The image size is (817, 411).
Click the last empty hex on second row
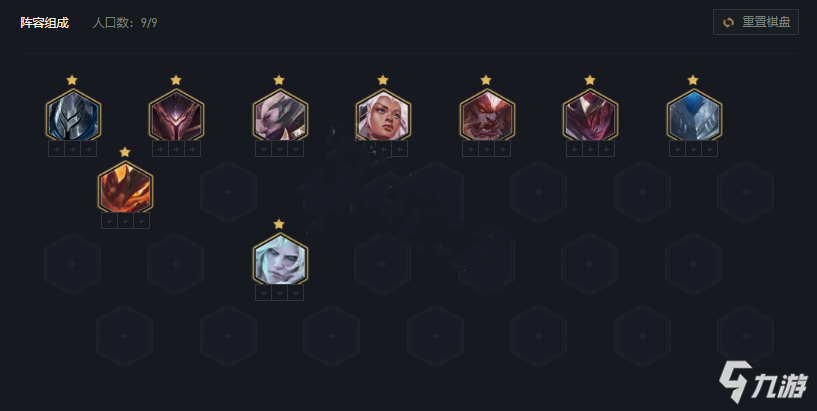pos(745,192)
